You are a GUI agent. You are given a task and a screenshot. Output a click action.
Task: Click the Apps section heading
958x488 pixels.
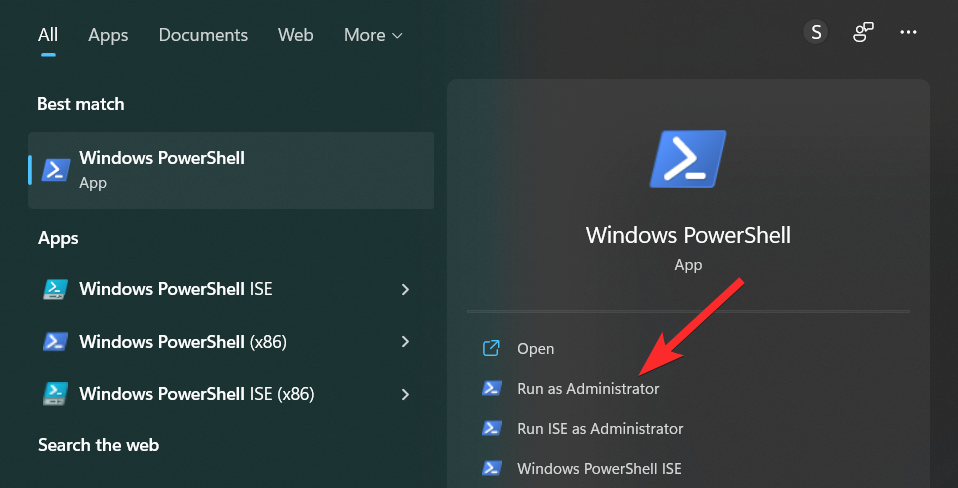pos(58,238)
